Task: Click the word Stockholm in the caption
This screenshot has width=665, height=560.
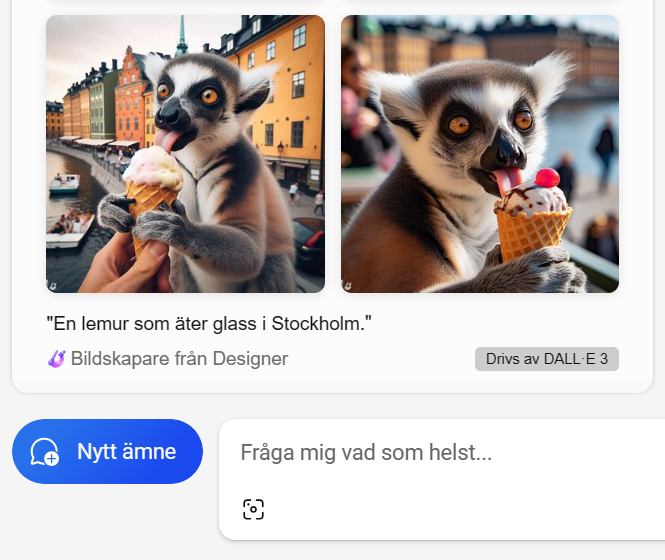Action: click(x=319, y=324)
